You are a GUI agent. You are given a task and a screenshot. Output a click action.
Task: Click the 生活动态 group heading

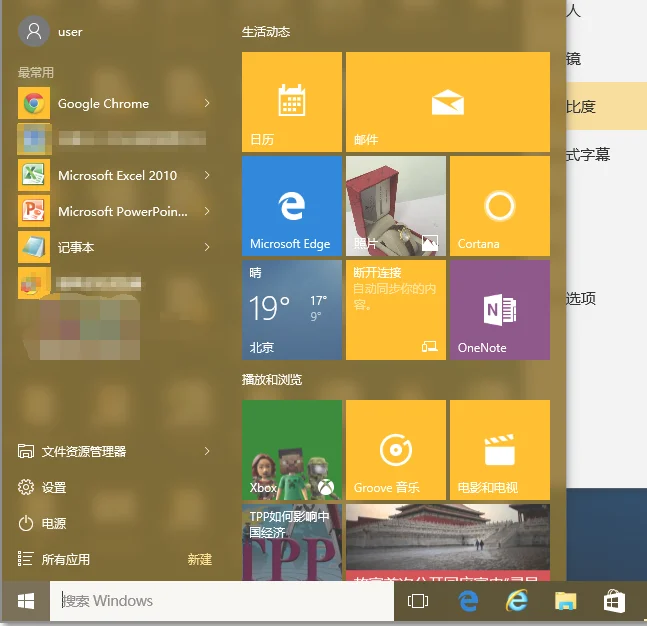pyautogui.click(x=266, y=32)
